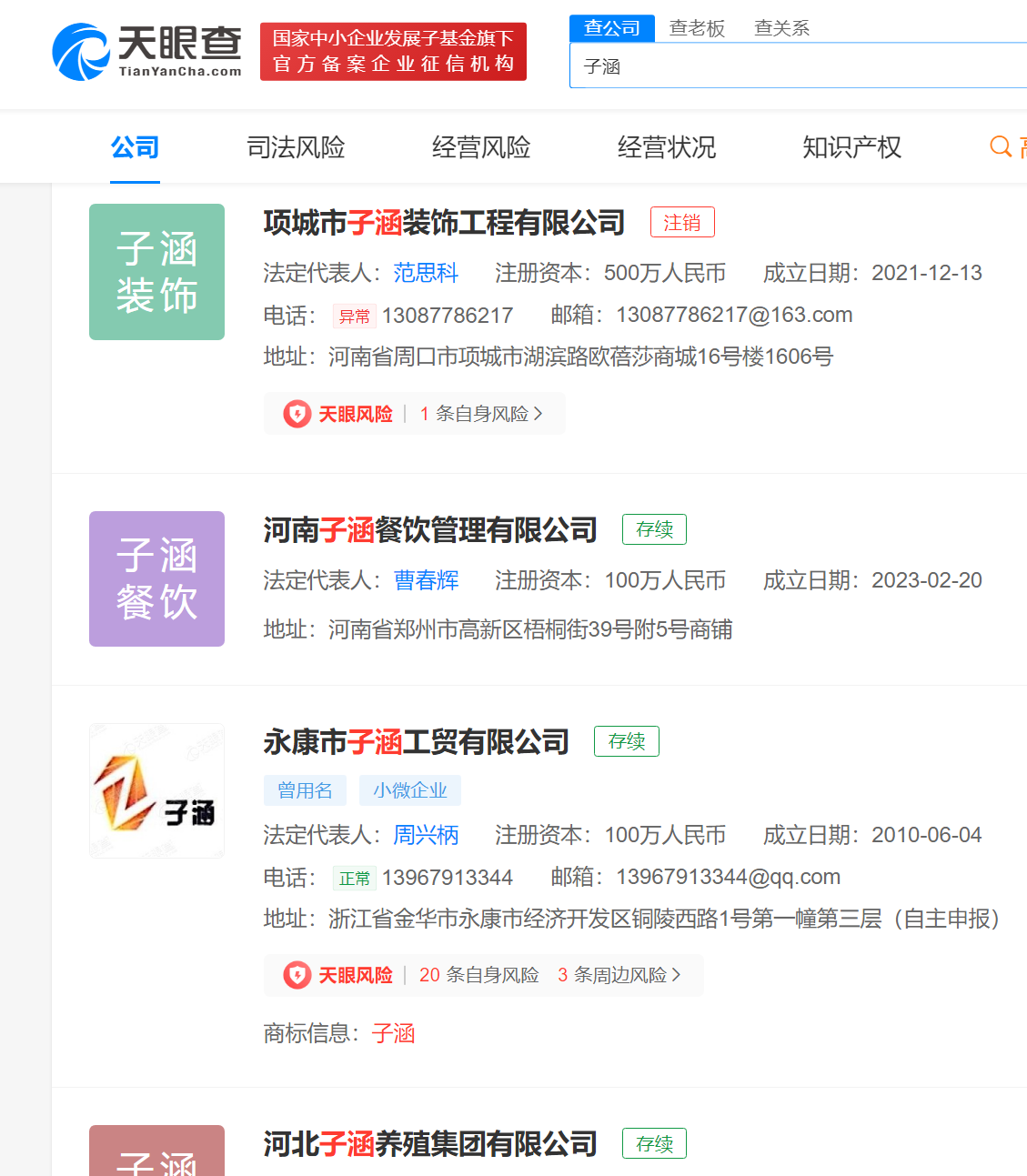Image resolution: width=1027 pixels, height=1176 pixels.
Task: Click the 天眼风险 shield icon for 项城市子涵装饰
Action: (x=297, y=414)
